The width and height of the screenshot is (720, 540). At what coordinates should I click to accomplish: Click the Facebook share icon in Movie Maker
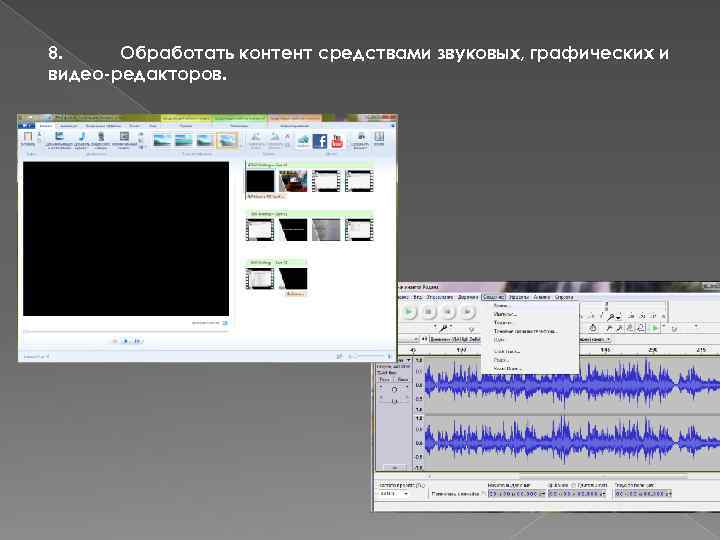pos(320,141)
